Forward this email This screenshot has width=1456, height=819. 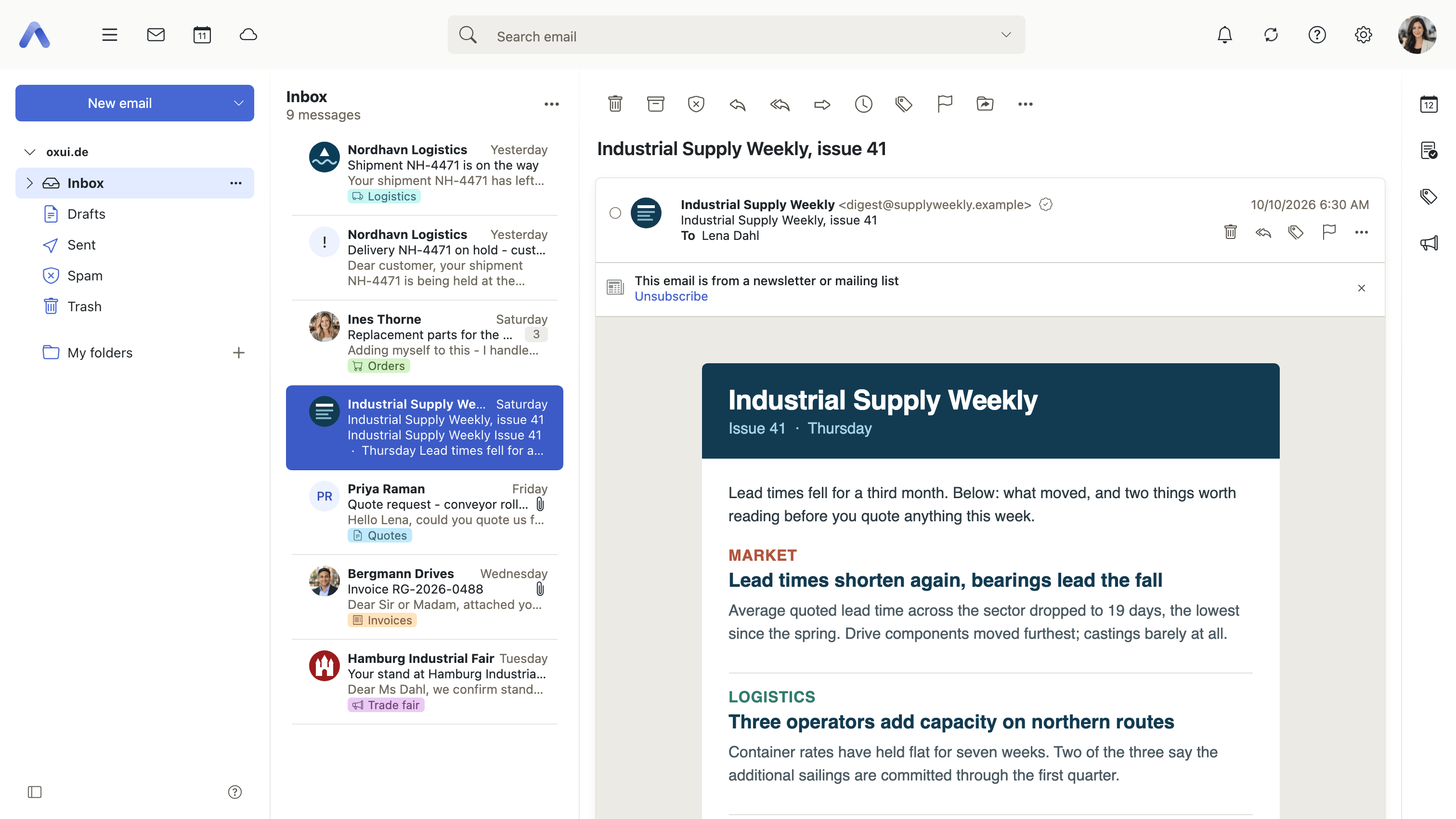pos(822,104)
